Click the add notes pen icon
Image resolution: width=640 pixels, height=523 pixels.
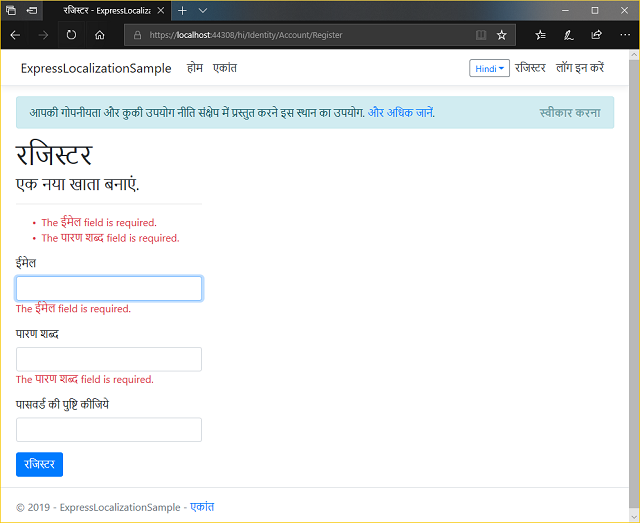(568, 34)
